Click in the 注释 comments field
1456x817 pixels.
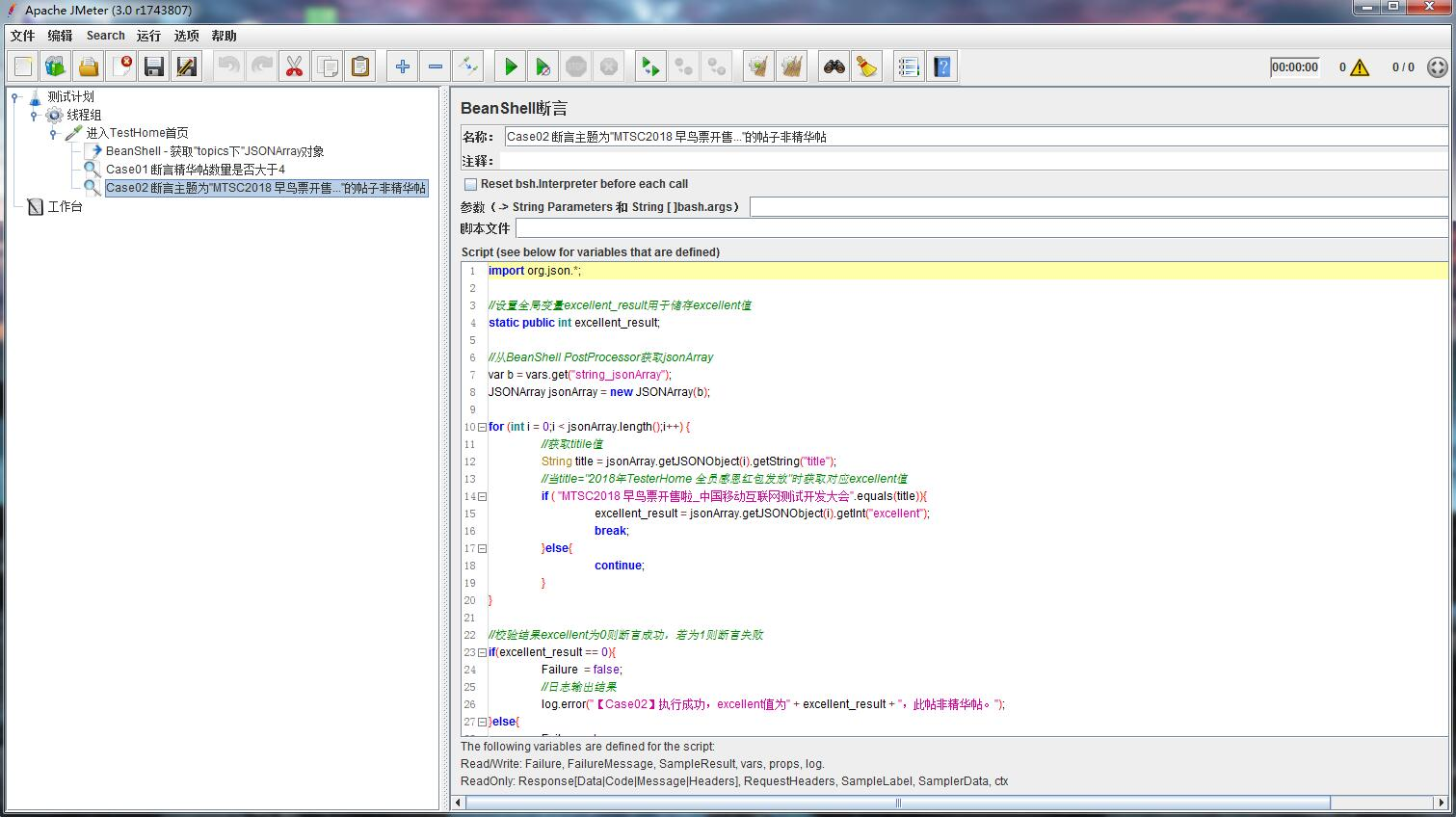point(972,161)
